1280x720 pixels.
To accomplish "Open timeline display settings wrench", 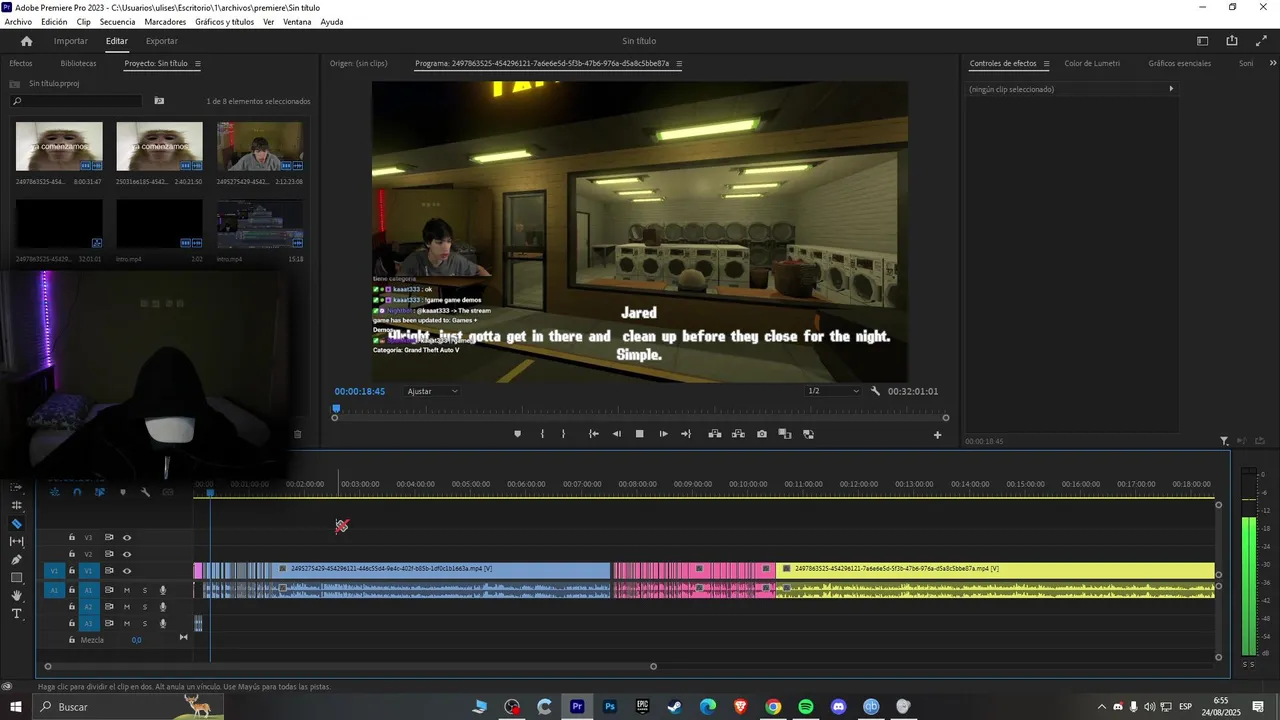I will pyautogui.click(x=145, y=492).
